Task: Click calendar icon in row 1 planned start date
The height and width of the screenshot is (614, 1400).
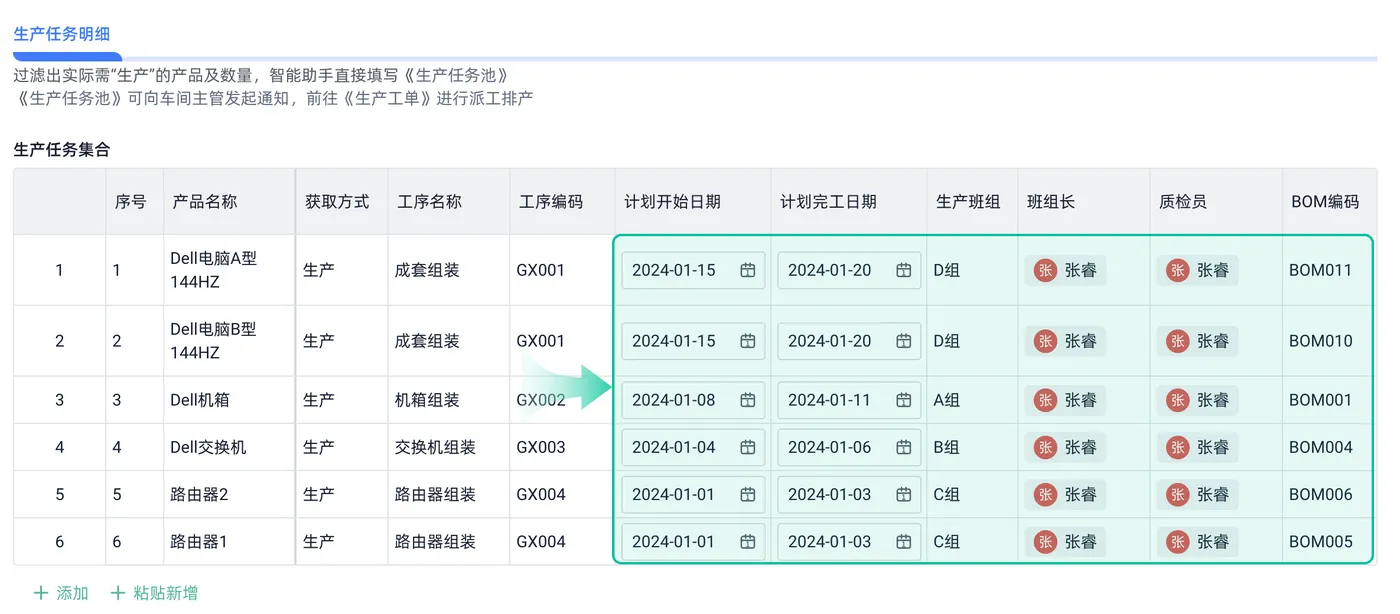Action: pos(747,270)
